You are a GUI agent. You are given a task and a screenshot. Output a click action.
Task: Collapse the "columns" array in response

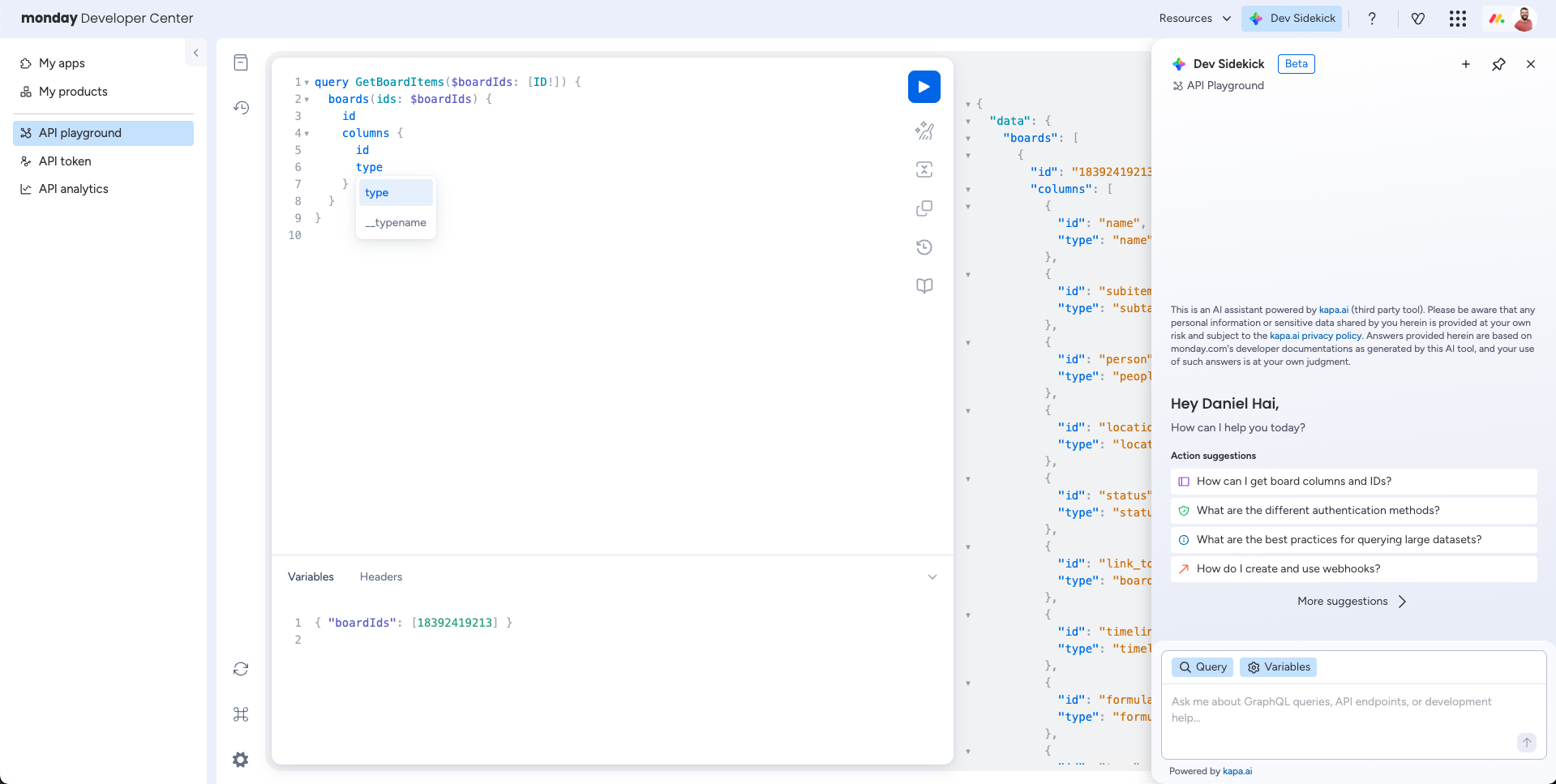coord(968,190)
